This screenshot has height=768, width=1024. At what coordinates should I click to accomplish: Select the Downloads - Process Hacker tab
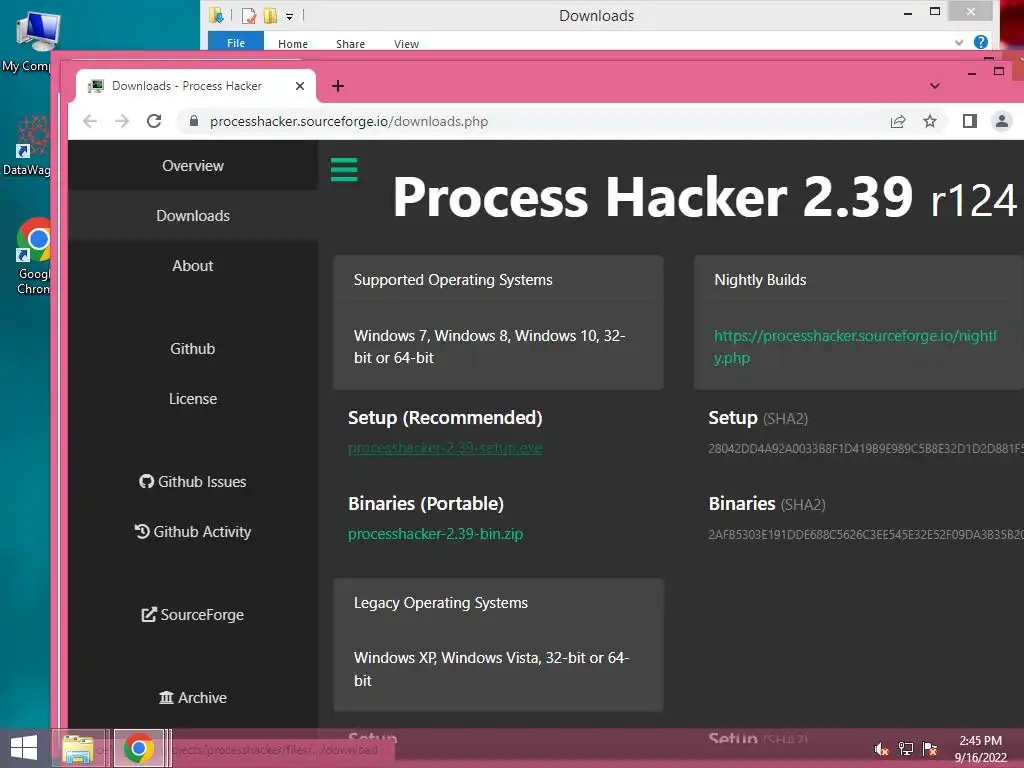point(195,86)
